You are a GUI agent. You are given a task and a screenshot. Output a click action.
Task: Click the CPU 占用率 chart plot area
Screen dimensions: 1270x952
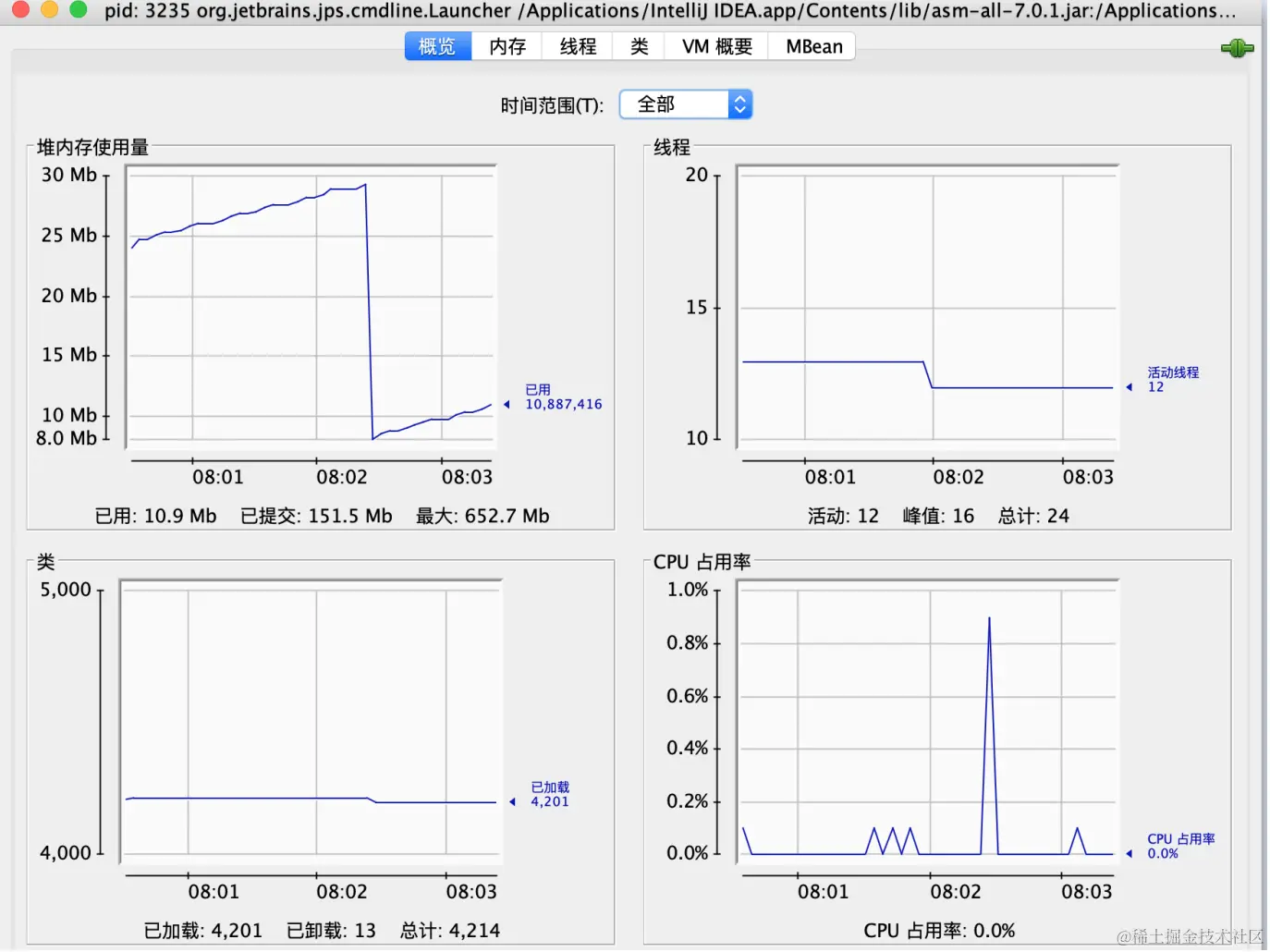pos(928,723)
